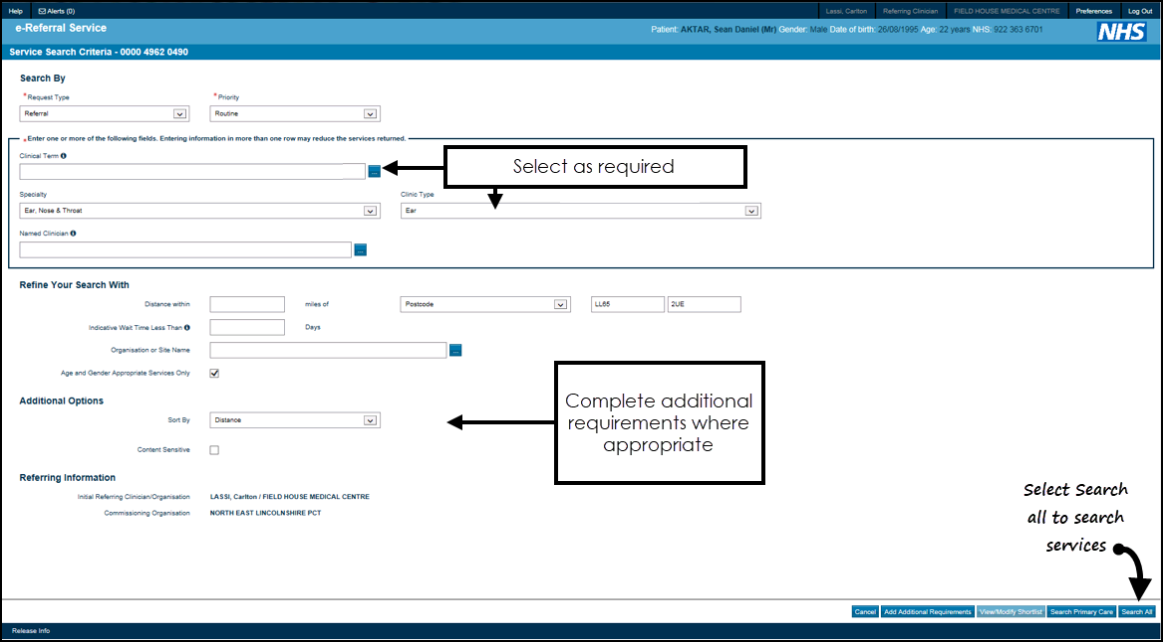Image resolution: width=1163 pixels, height=642 pixels.
Task: Open the Priority dropdown
Action: [295, 114]
